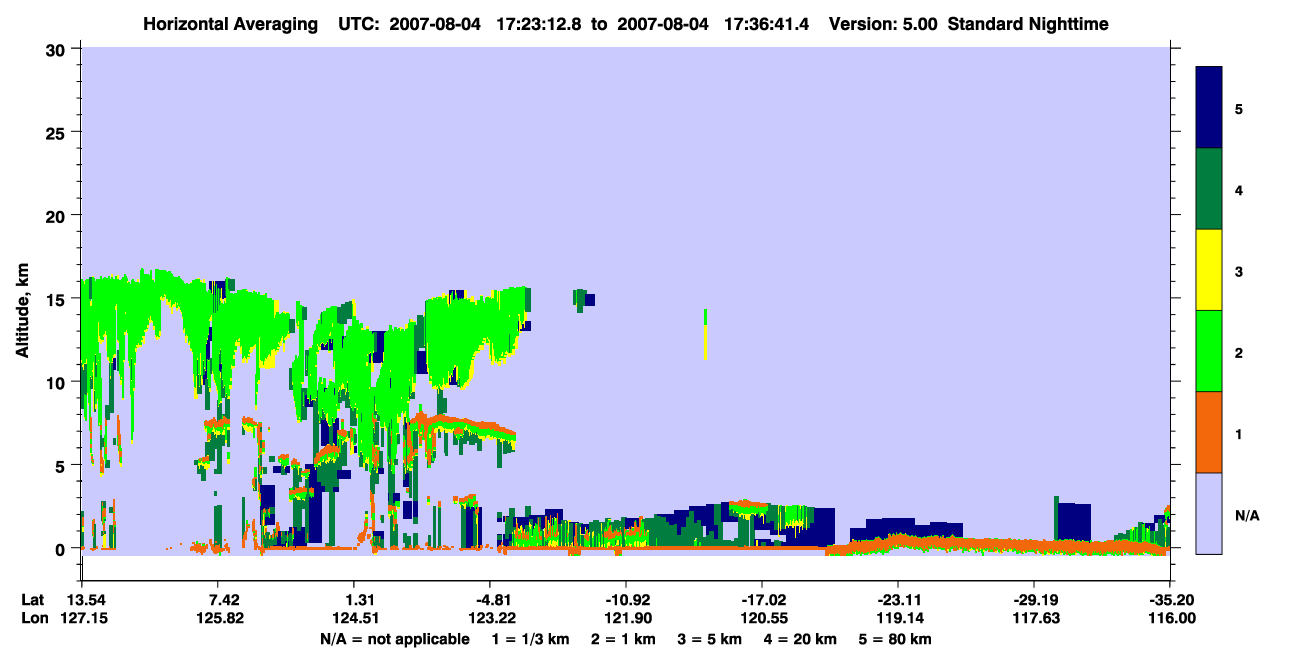Click legend text '4 = 20 km'
This screenshot has height=667, width=1300.
800,639
